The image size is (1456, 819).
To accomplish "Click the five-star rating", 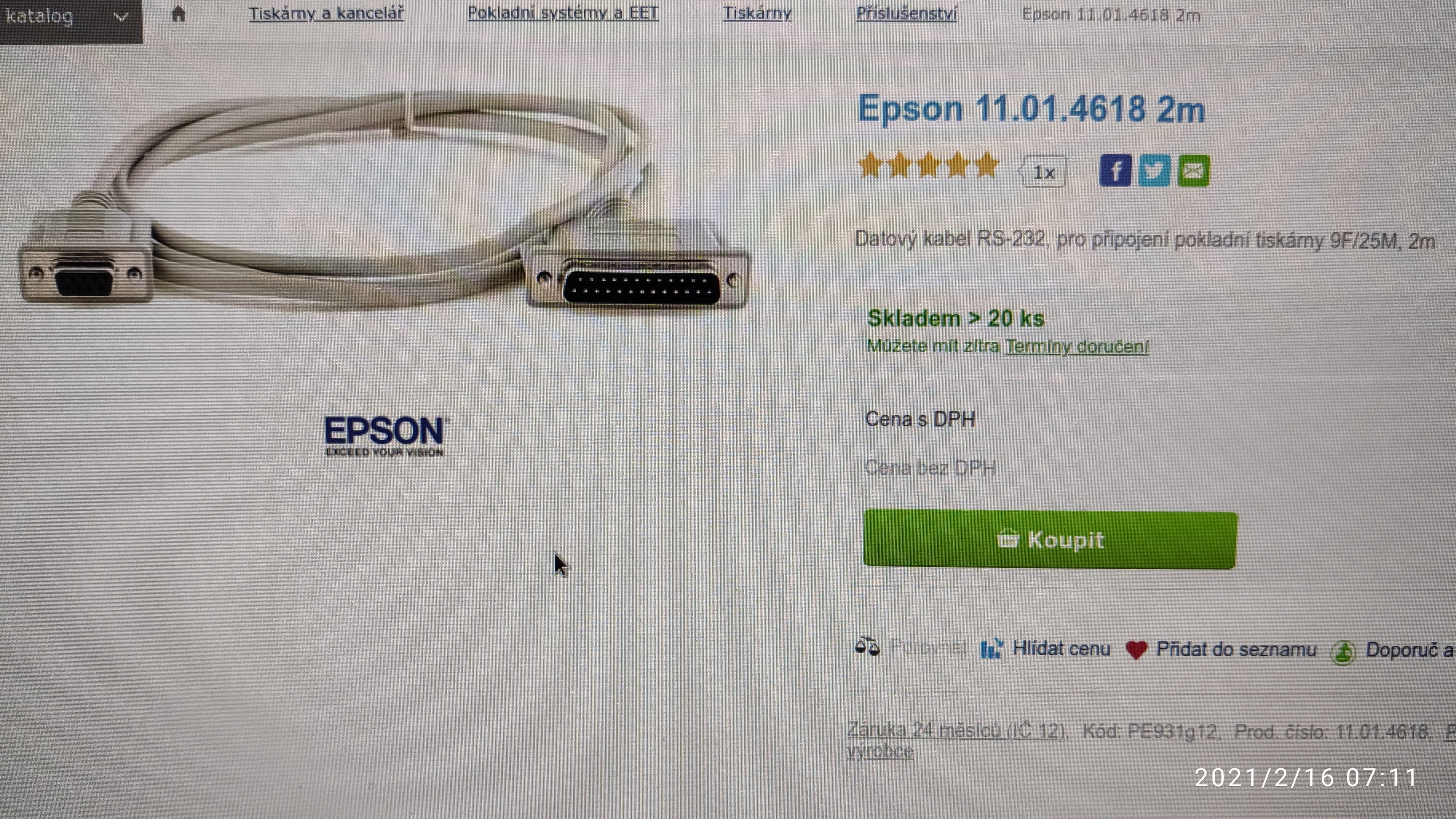I will [928, 166].
